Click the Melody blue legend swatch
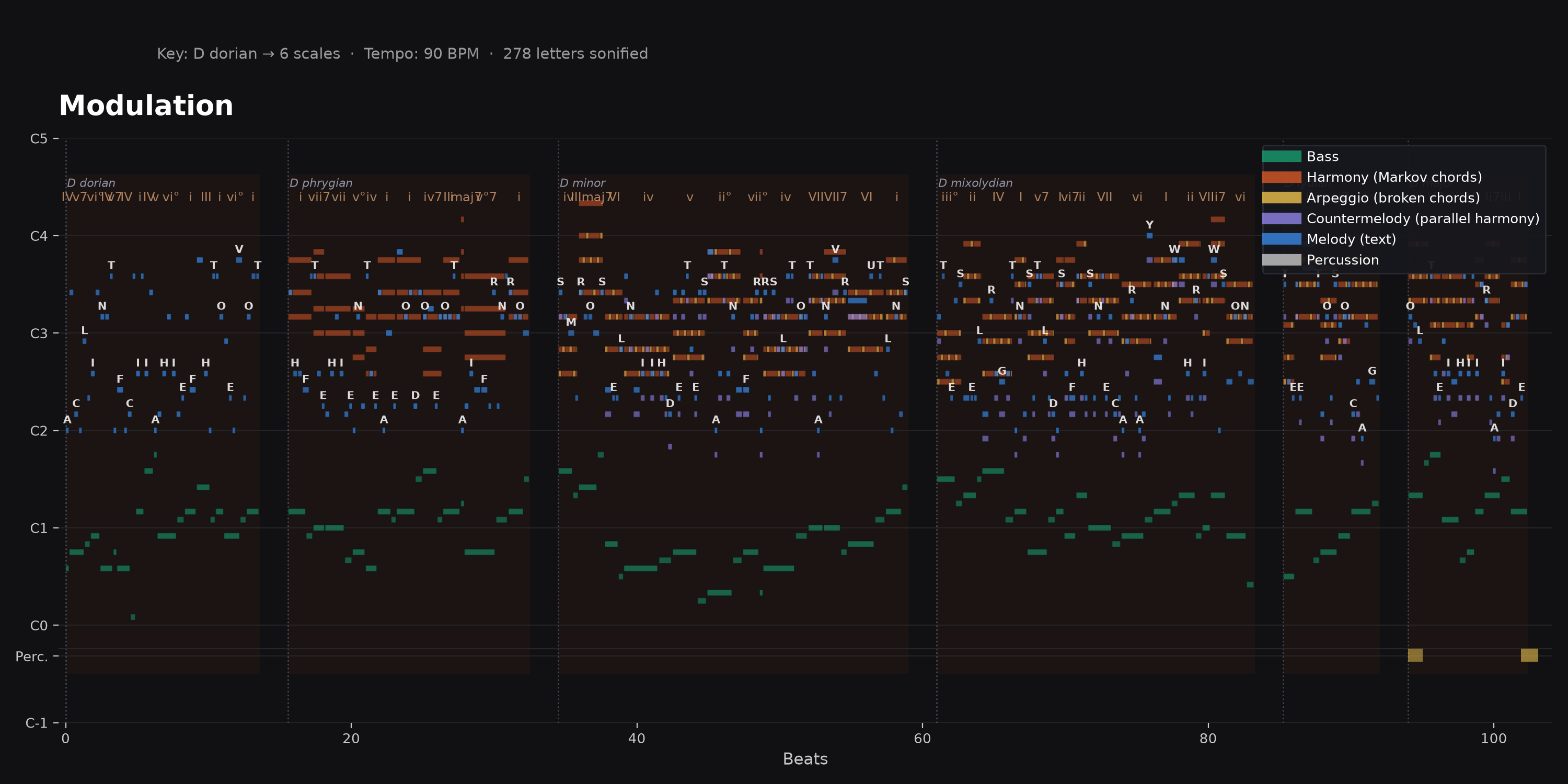Screen dimensions: 1568x784 pyautogui.click(x=1281, y=239)
